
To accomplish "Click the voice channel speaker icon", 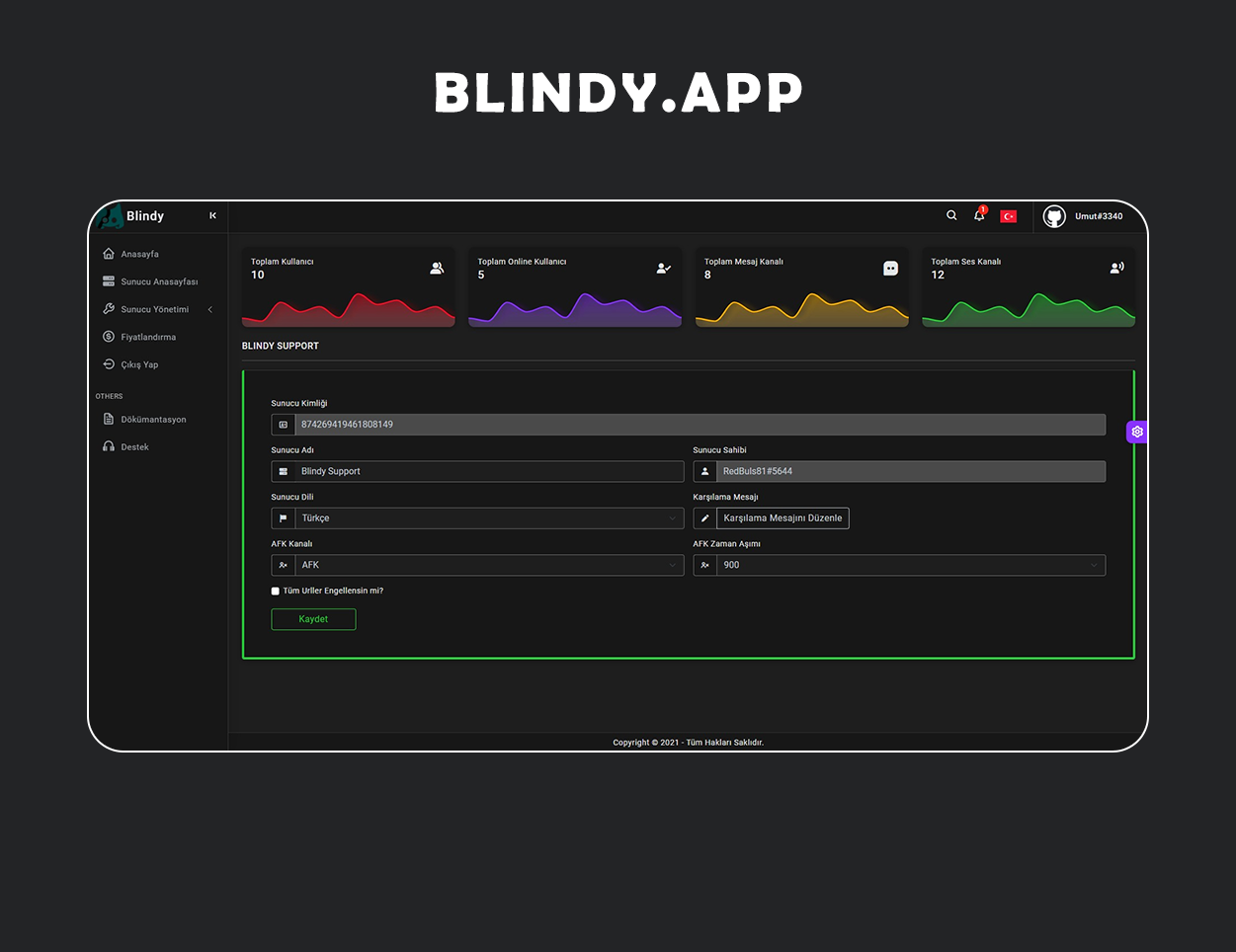I will 1116,268.
